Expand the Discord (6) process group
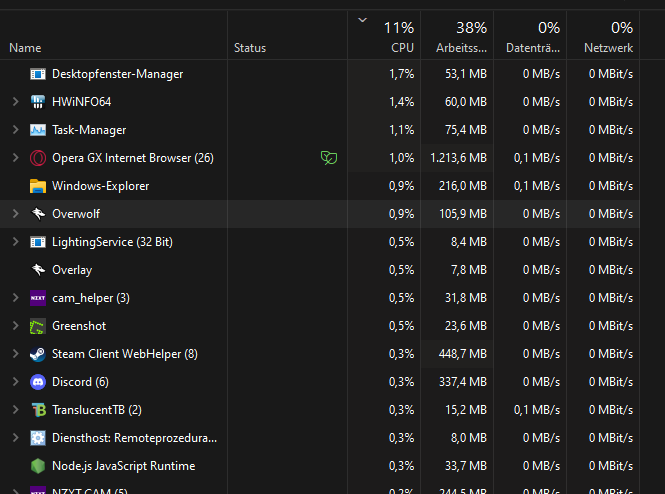 pyautogui.click(x=16, y=382)
